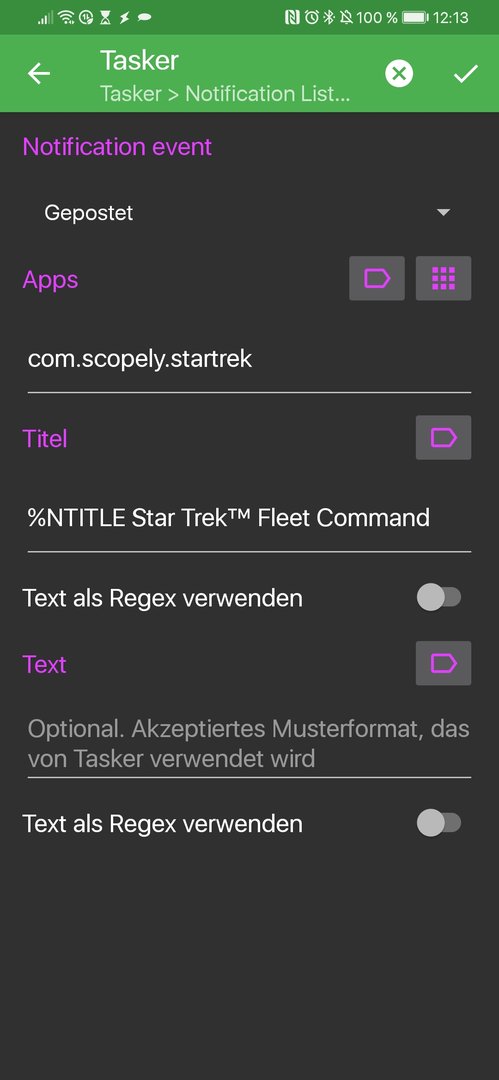Tap the Tasker header title
This screenshot has height=1080, width=499.
(139, 61)
